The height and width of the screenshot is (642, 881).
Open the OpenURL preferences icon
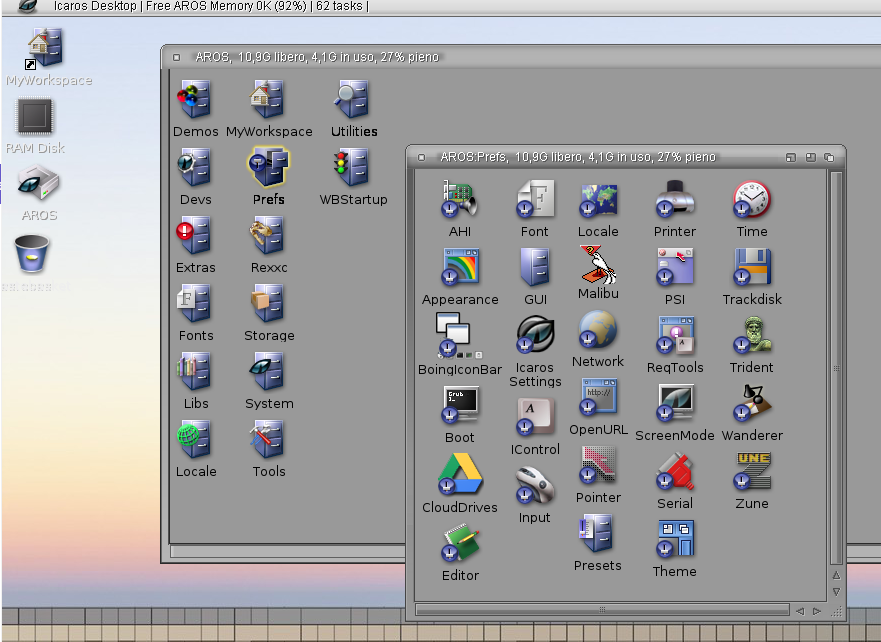click(x=598, y=397)
